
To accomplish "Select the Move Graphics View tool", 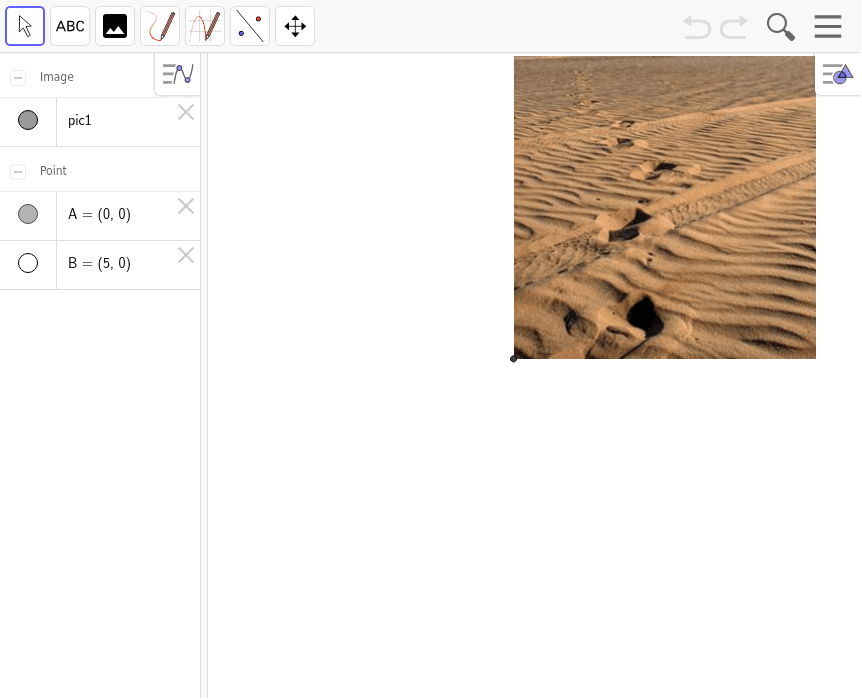I will pos(295,26).
